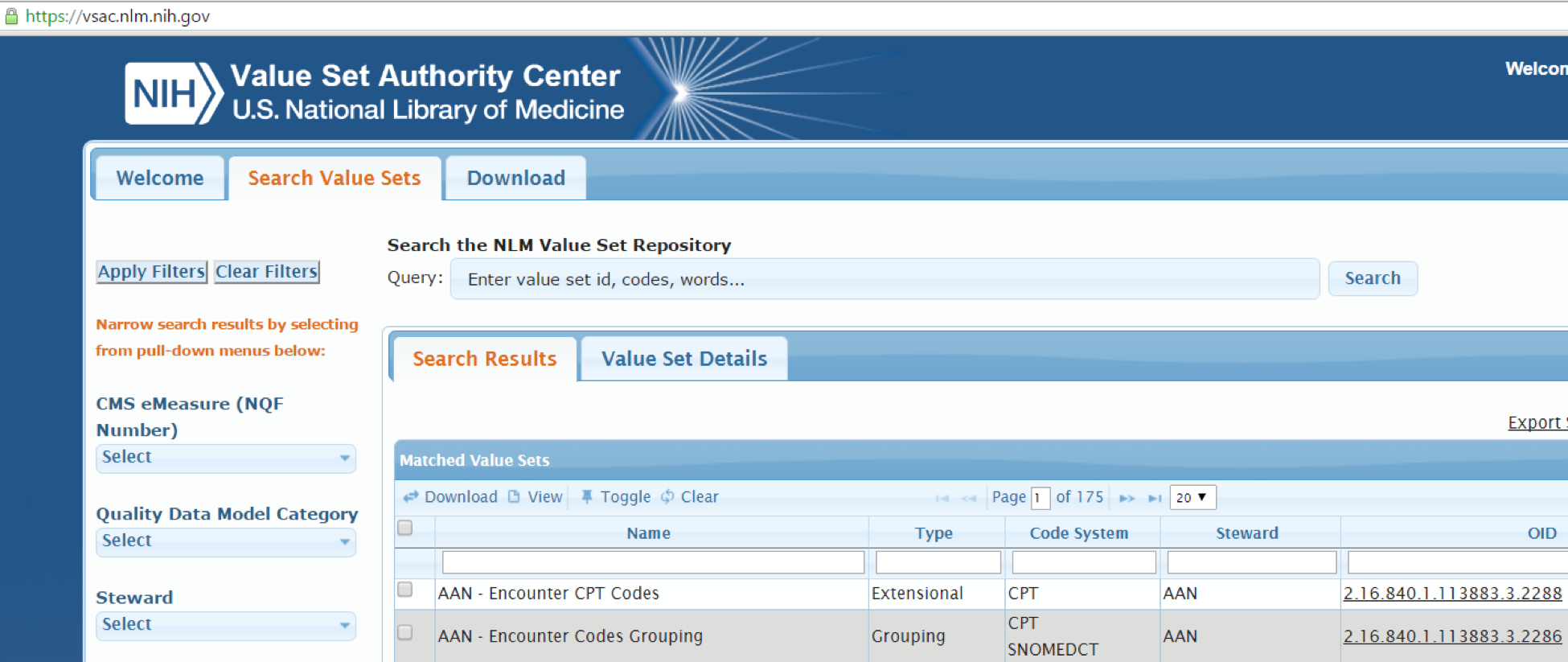The height and width of the screenshot is (662, 1568).
Task: Open OID link 2.16.840.1.113883.3.2288
Action: [x=1452, y=594]
